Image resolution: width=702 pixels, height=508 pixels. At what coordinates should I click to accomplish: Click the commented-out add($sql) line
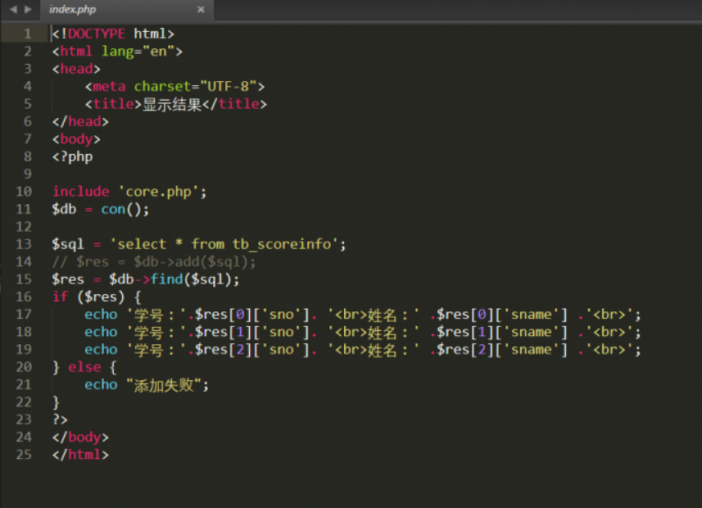tap(155, 261)
